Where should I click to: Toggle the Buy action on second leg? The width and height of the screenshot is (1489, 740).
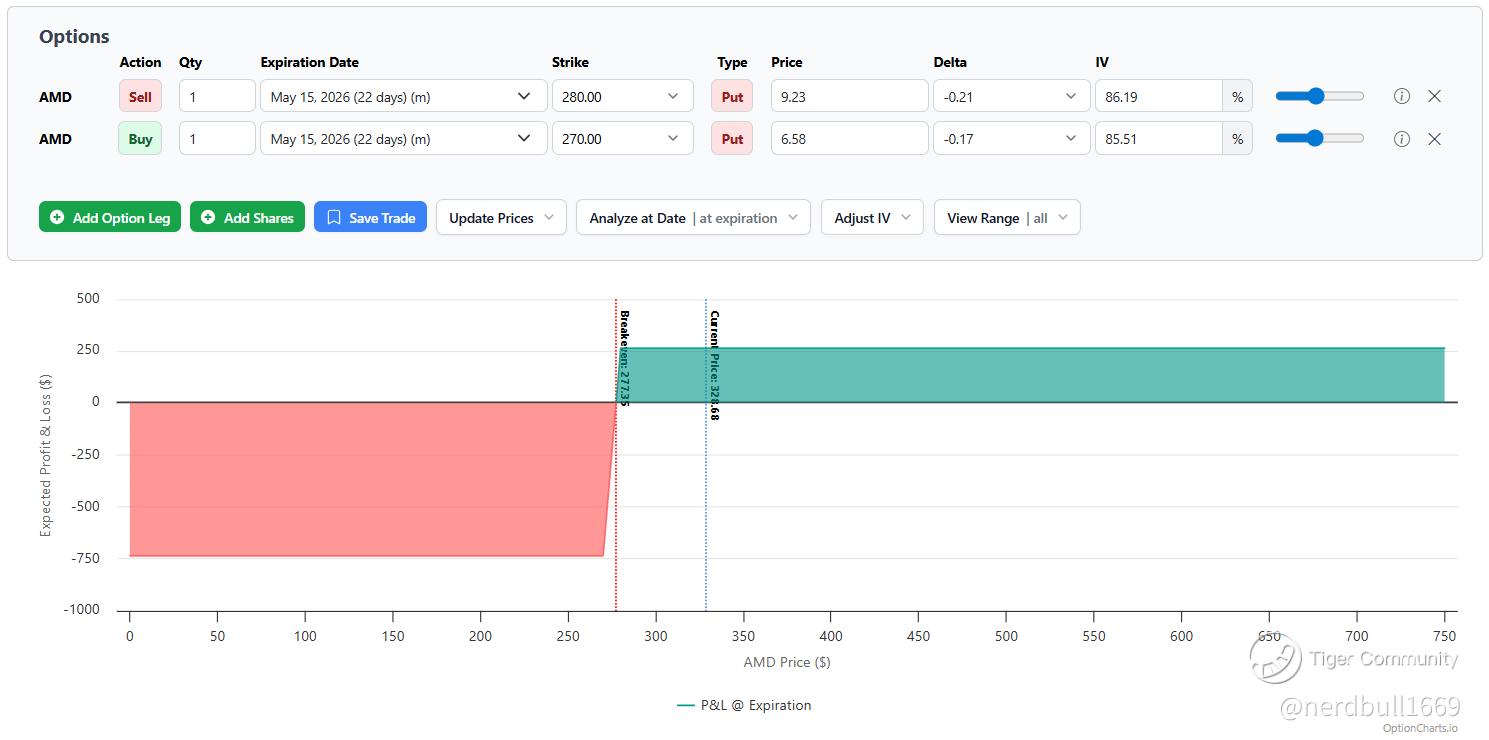[140, 139]
